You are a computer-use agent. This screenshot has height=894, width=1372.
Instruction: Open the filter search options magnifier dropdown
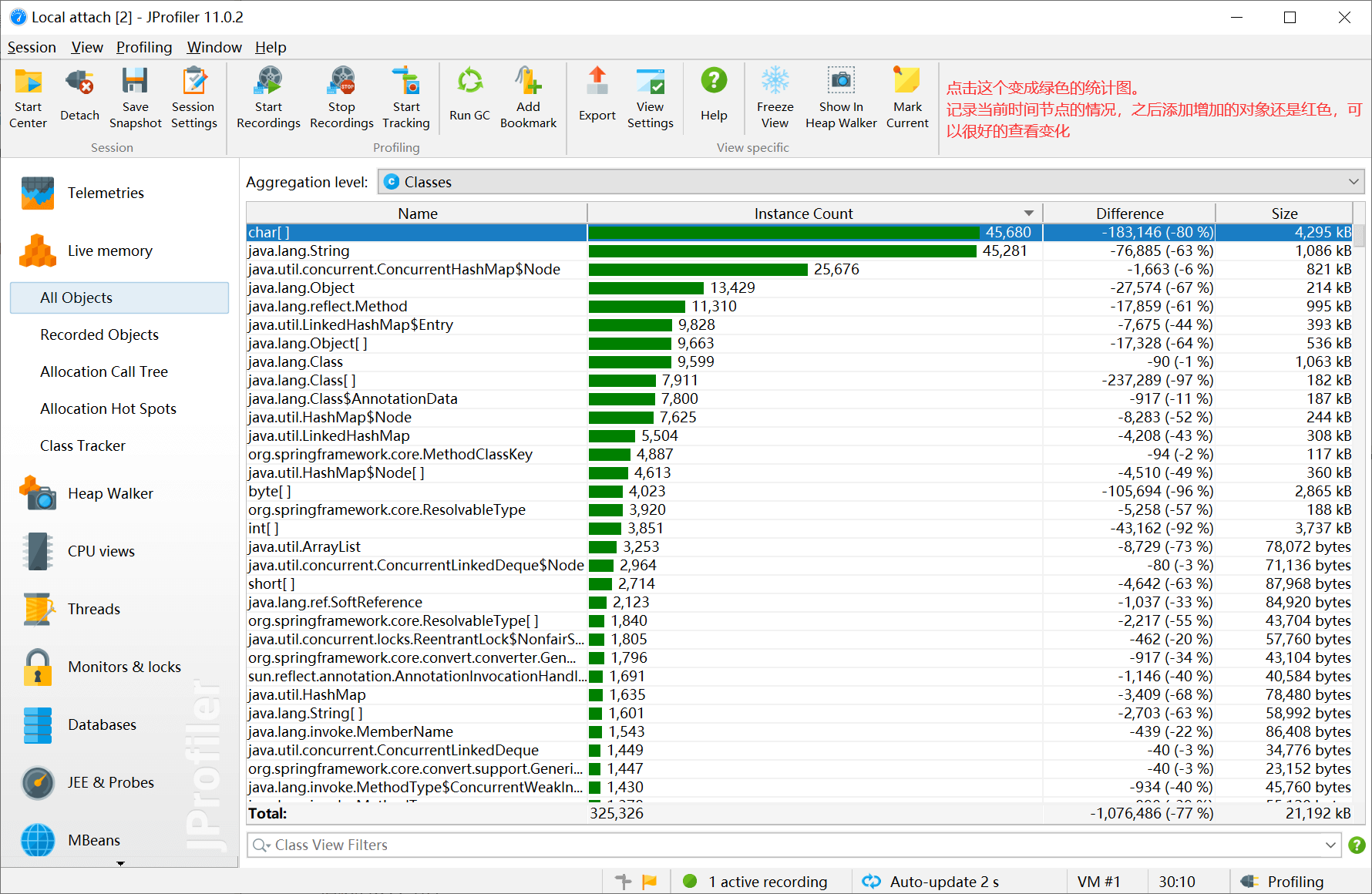coord(261,845)
